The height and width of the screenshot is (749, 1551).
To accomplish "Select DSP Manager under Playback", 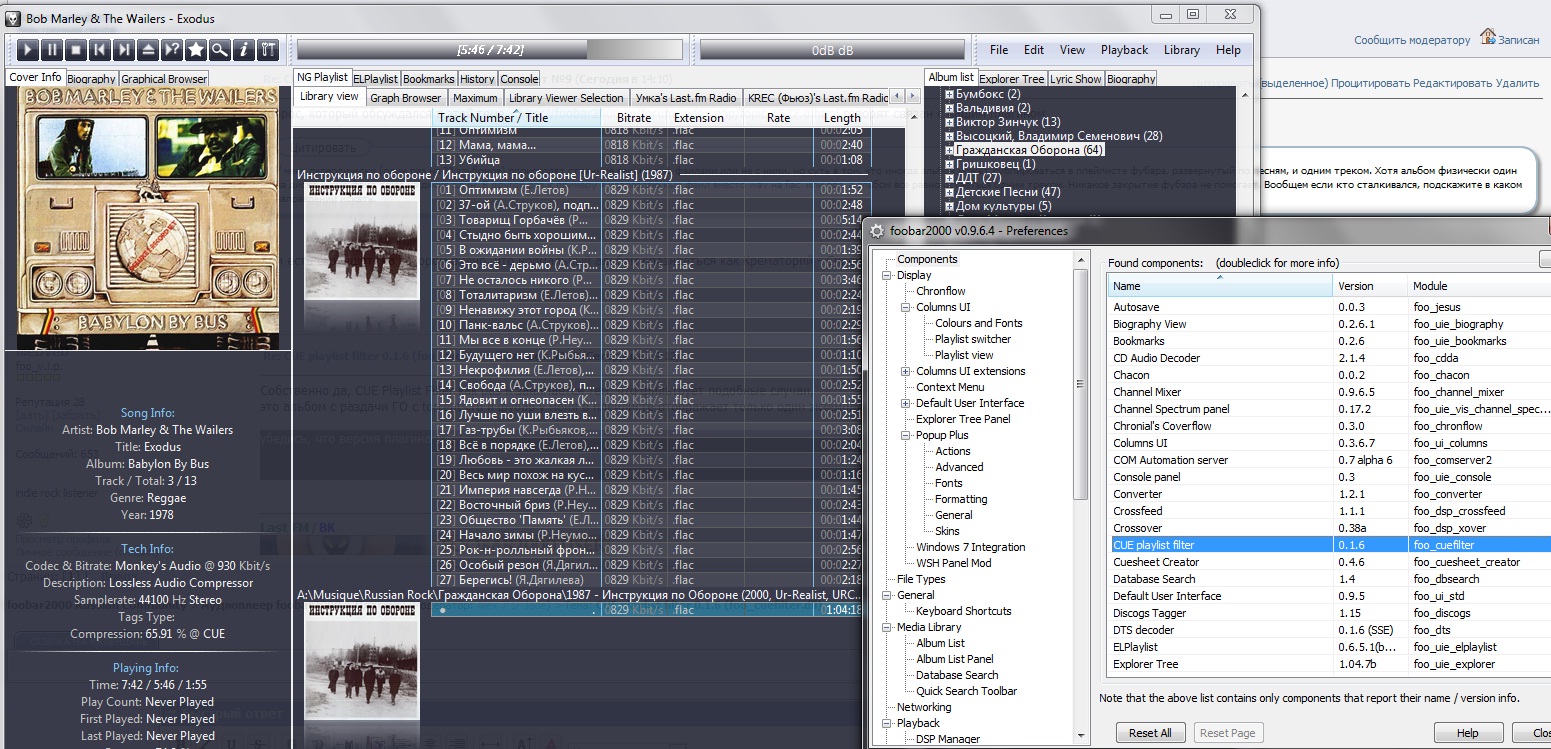I will [948, 739].
